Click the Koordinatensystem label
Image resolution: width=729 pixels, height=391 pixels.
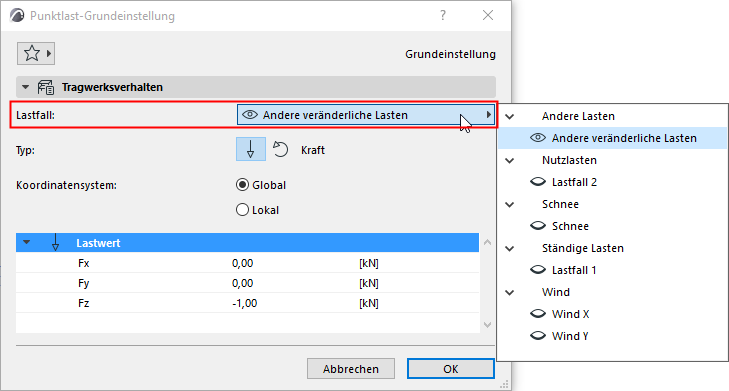tap(66, 185)
